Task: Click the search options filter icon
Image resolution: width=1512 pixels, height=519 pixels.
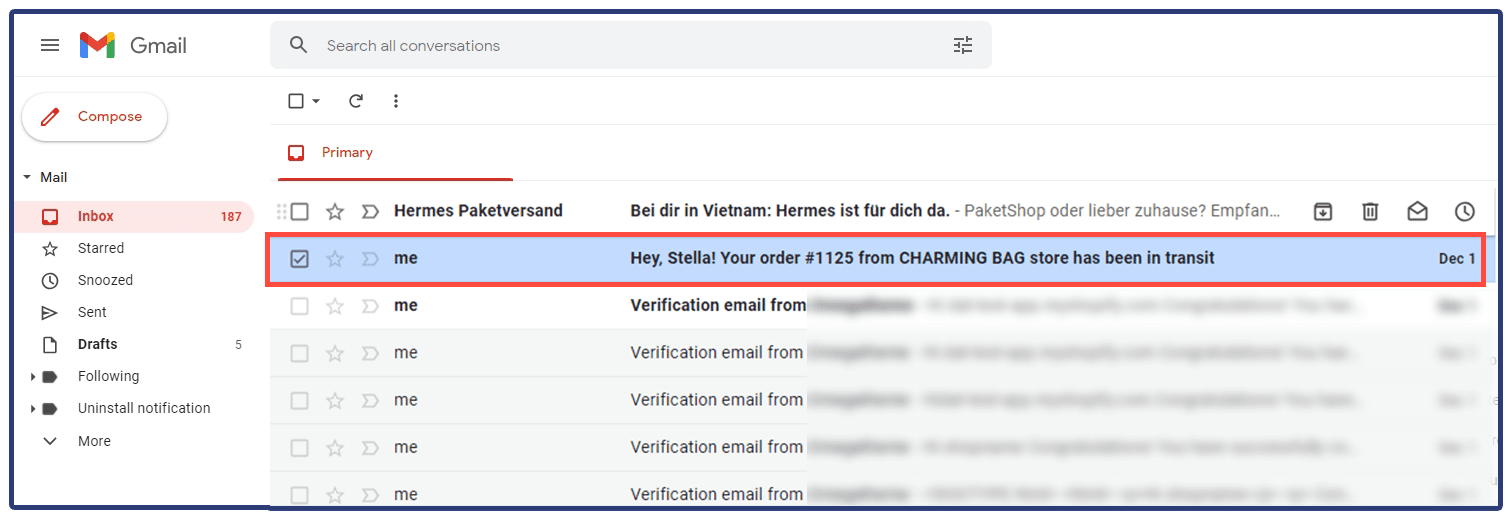Action: [963, 45]
